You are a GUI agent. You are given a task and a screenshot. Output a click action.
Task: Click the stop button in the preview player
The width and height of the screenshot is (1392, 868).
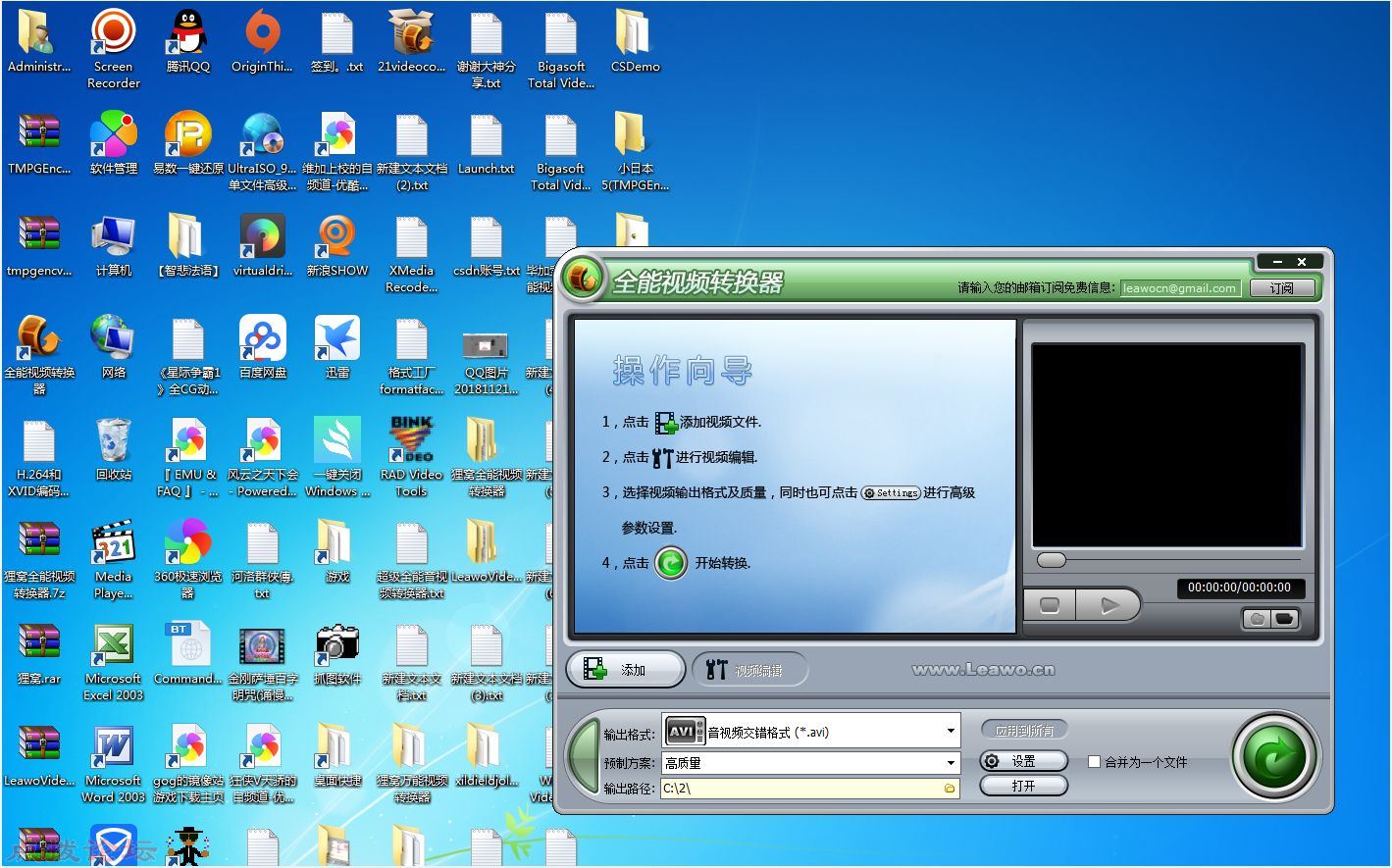coord(1050,605)
